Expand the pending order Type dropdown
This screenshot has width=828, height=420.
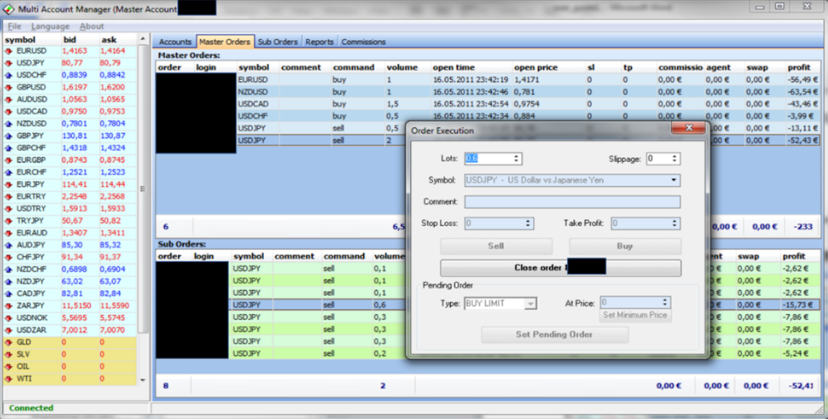(531, 303)
